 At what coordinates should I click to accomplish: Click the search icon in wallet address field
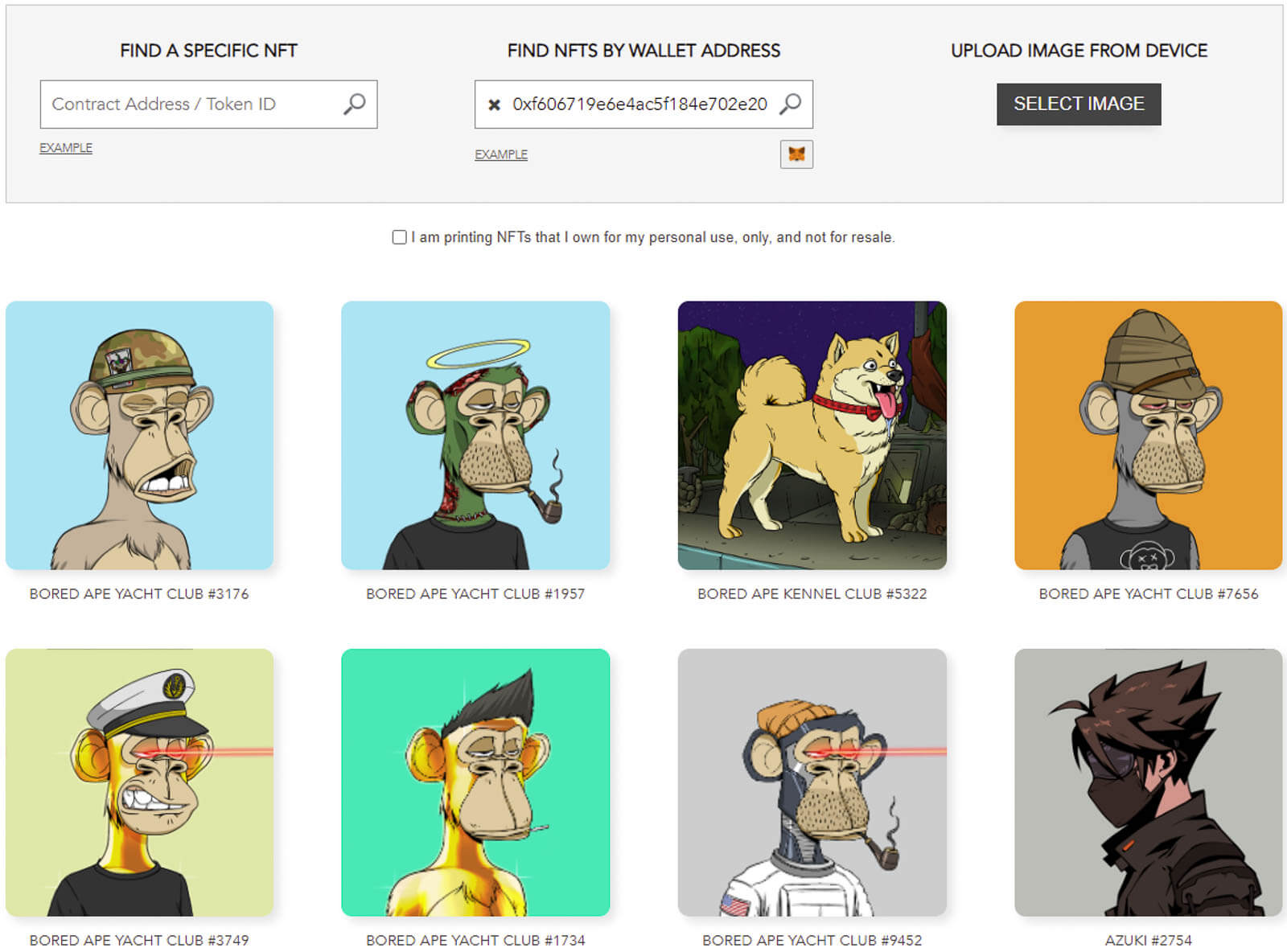(791, 104)
